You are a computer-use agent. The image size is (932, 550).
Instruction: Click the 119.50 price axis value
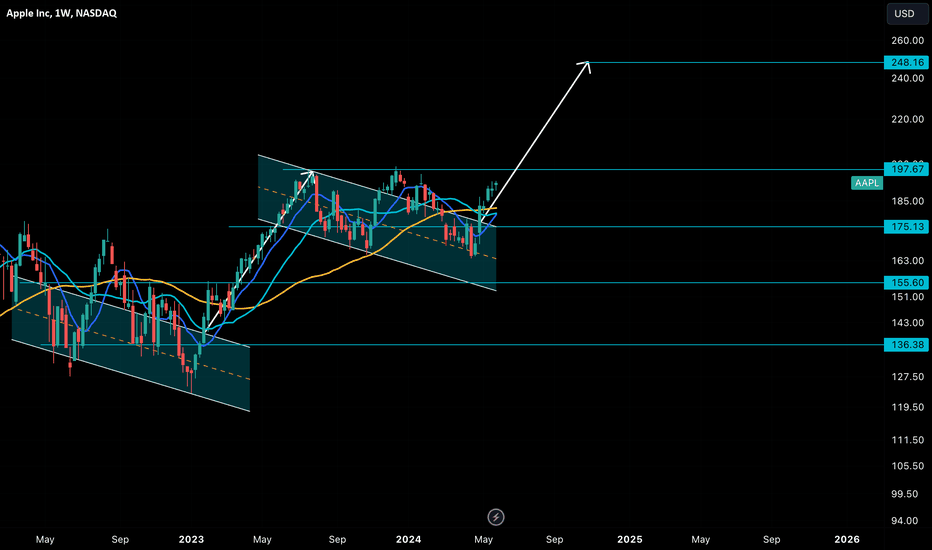908,407
